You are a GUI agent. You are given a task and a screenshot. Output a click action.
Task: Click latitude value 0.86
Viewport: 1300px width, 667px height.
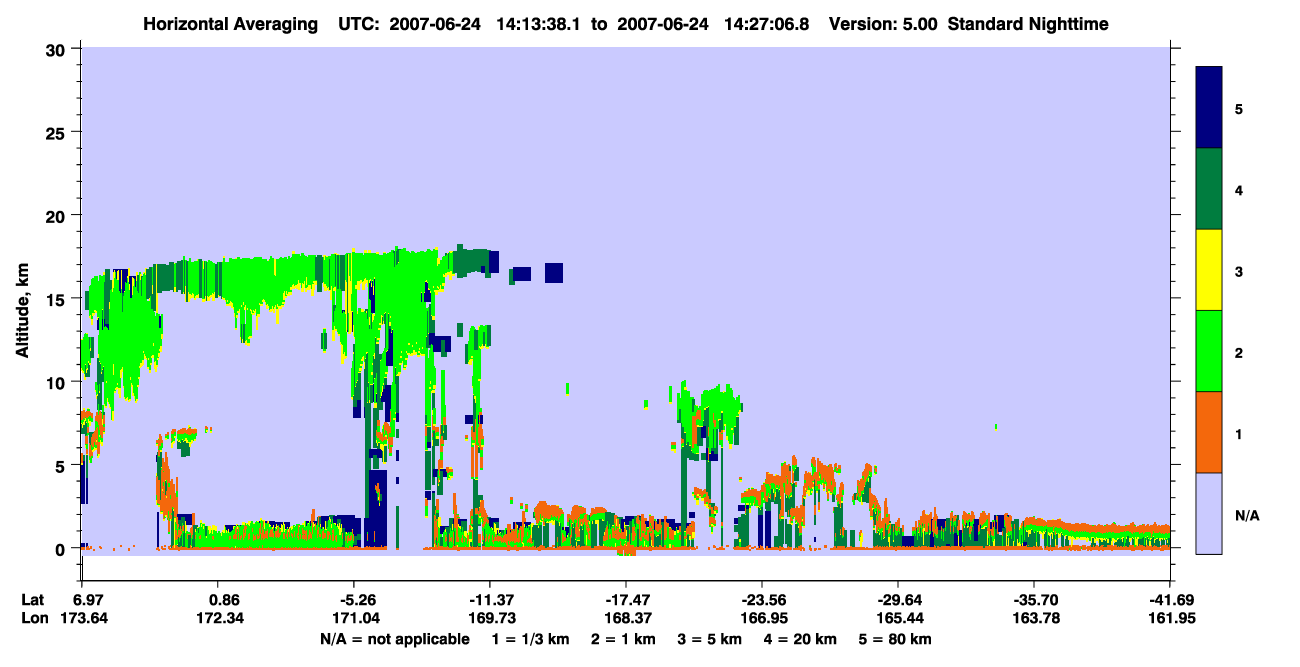click(224, 600)
